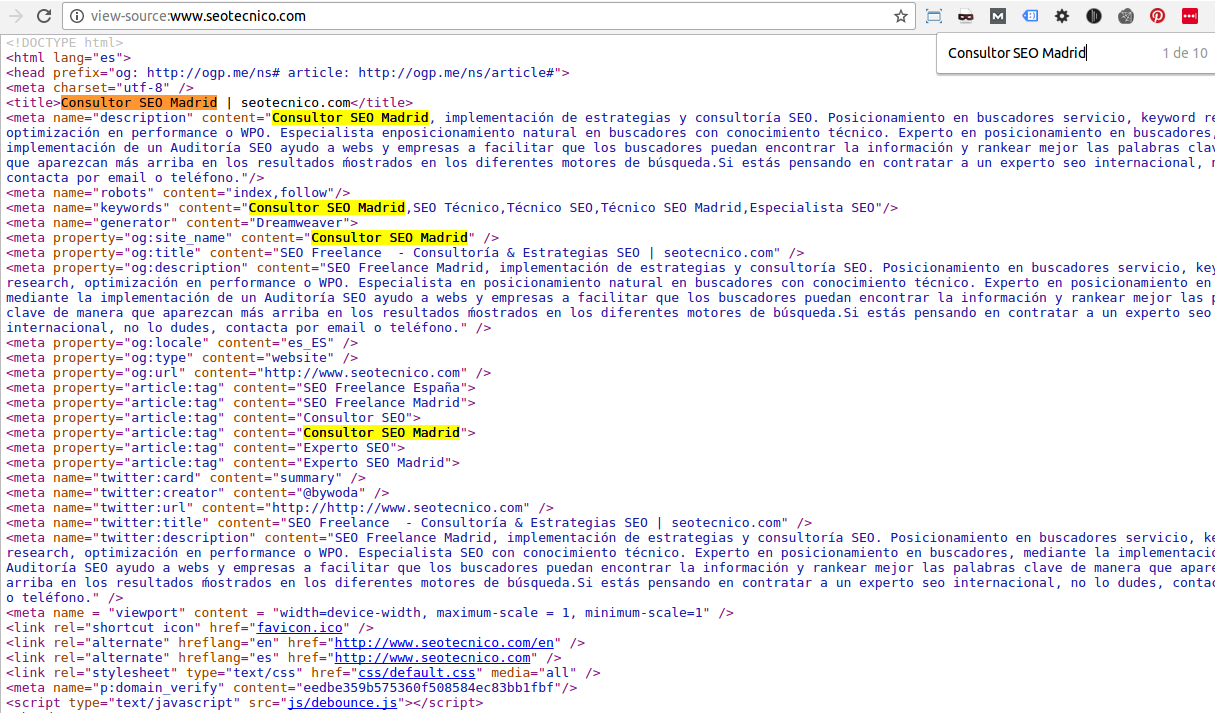The image size is (1215, 714).
Task: Click the black circle extension icon
Action: [x=1094, y=16]
